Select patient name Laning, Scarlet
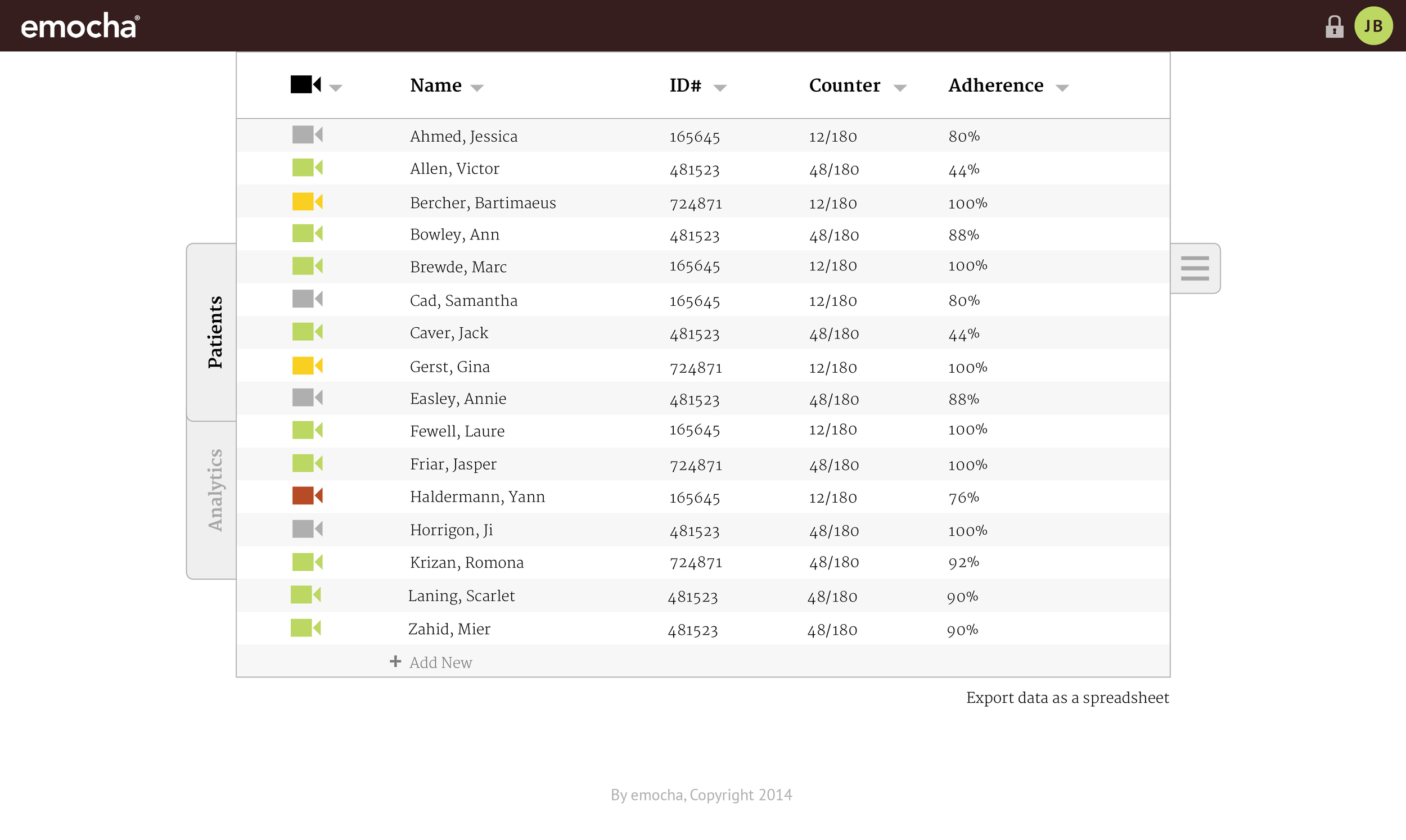 point(461,595)
